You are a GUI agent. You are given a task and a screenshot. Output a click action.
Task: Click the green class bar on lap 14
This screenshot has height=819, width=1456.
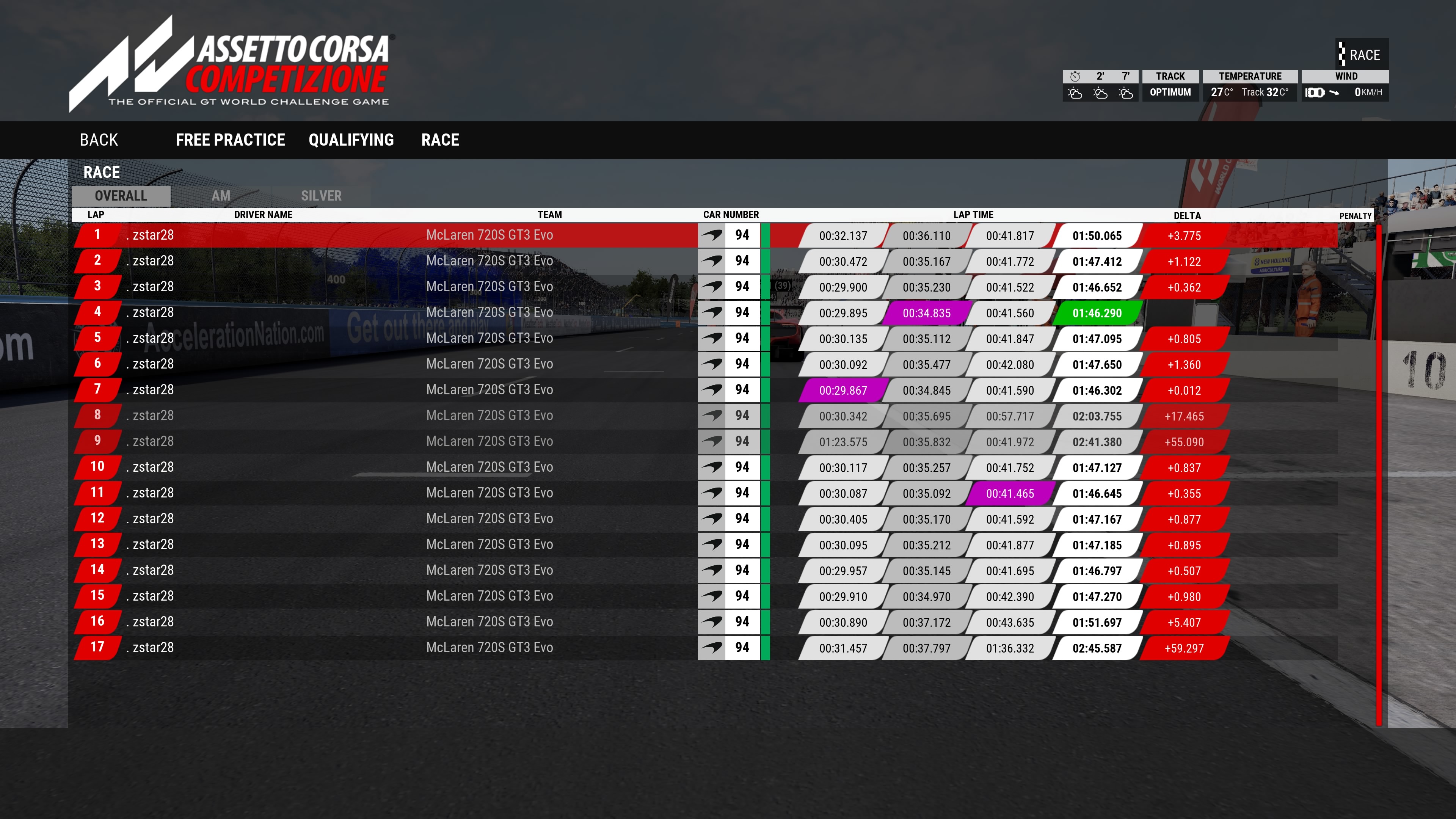click(x=765, y=571)
